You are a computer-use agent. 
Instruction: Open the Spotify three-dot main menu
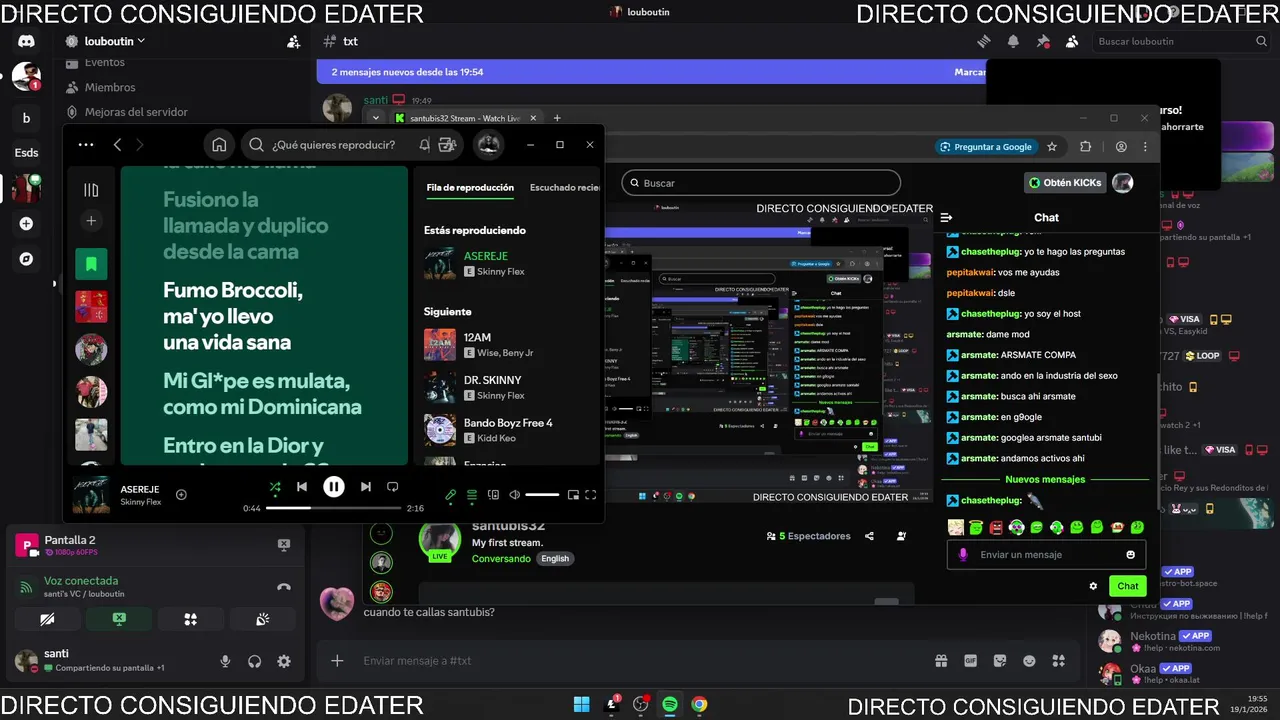click(x=86, y=145)
